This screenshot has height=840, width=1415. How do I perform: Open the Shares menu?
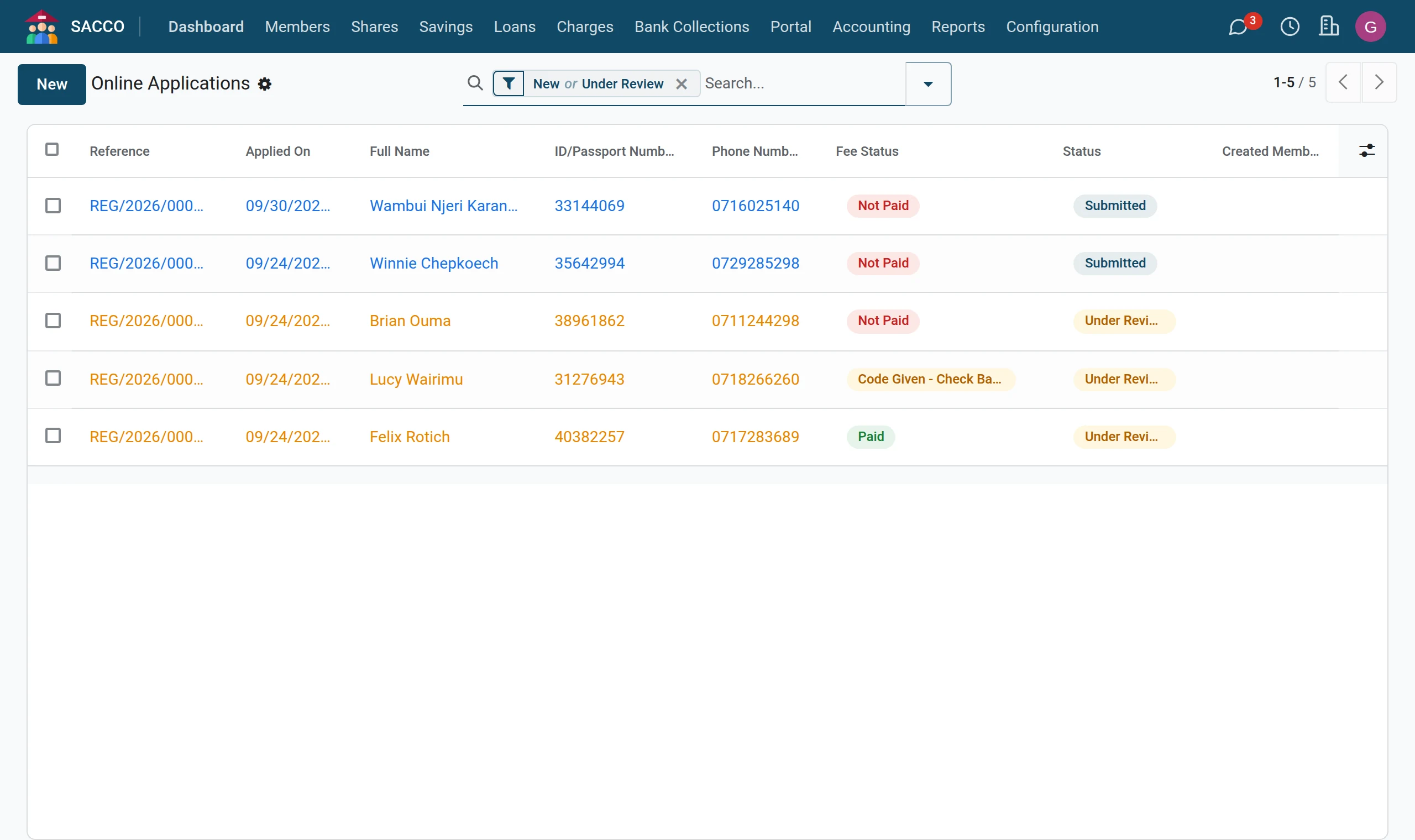(374, 27)
